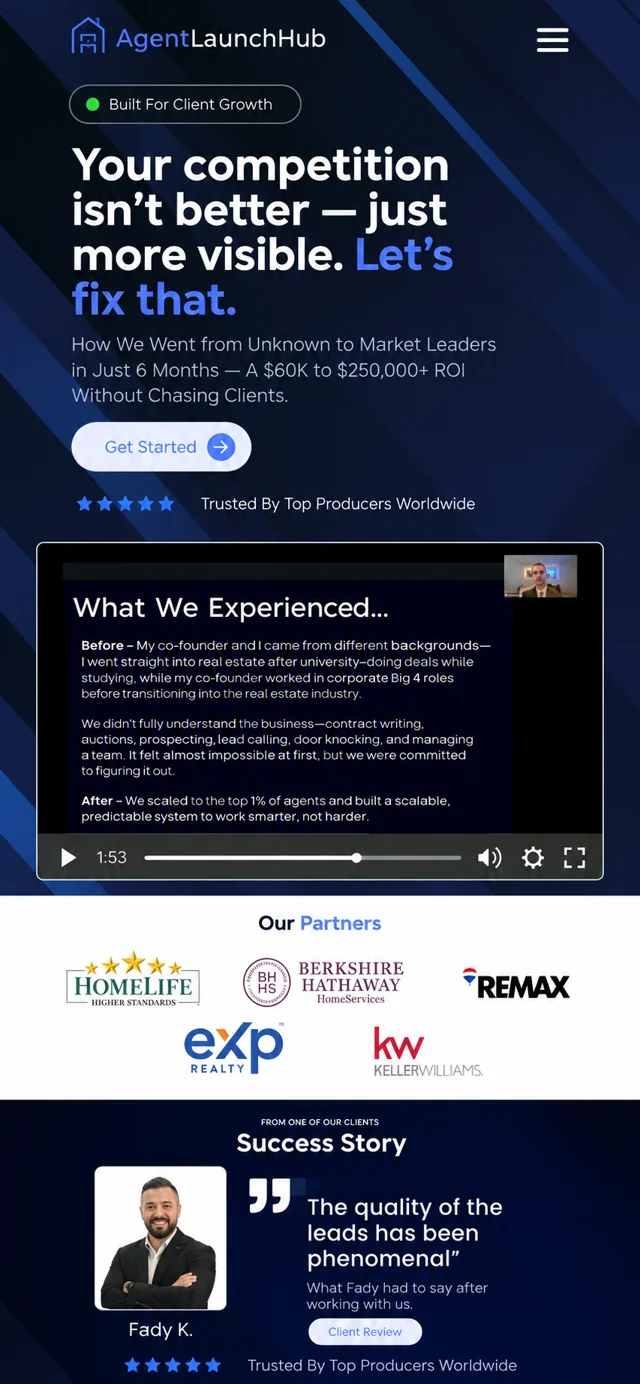The width and height of the screenshot is (640, 1384).
Task: Open the video settings gear
Action: 533,857
